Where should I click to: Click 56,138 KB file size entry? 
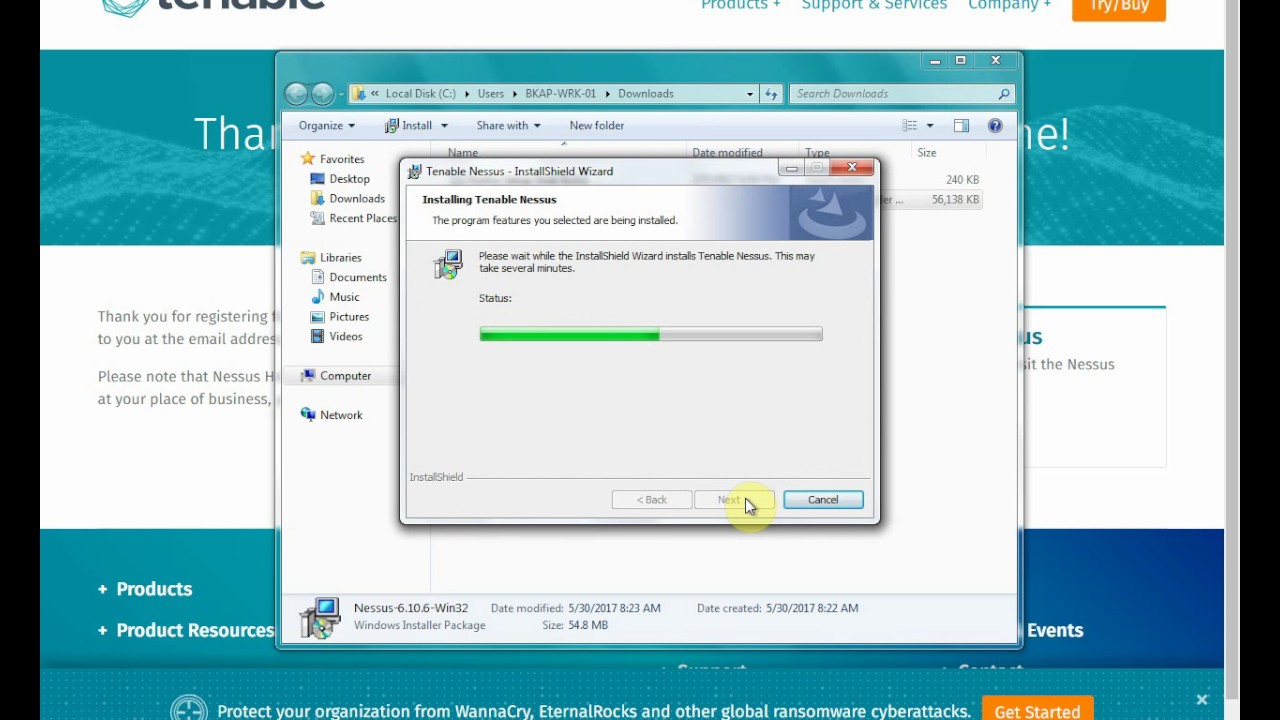pos(956,200)
